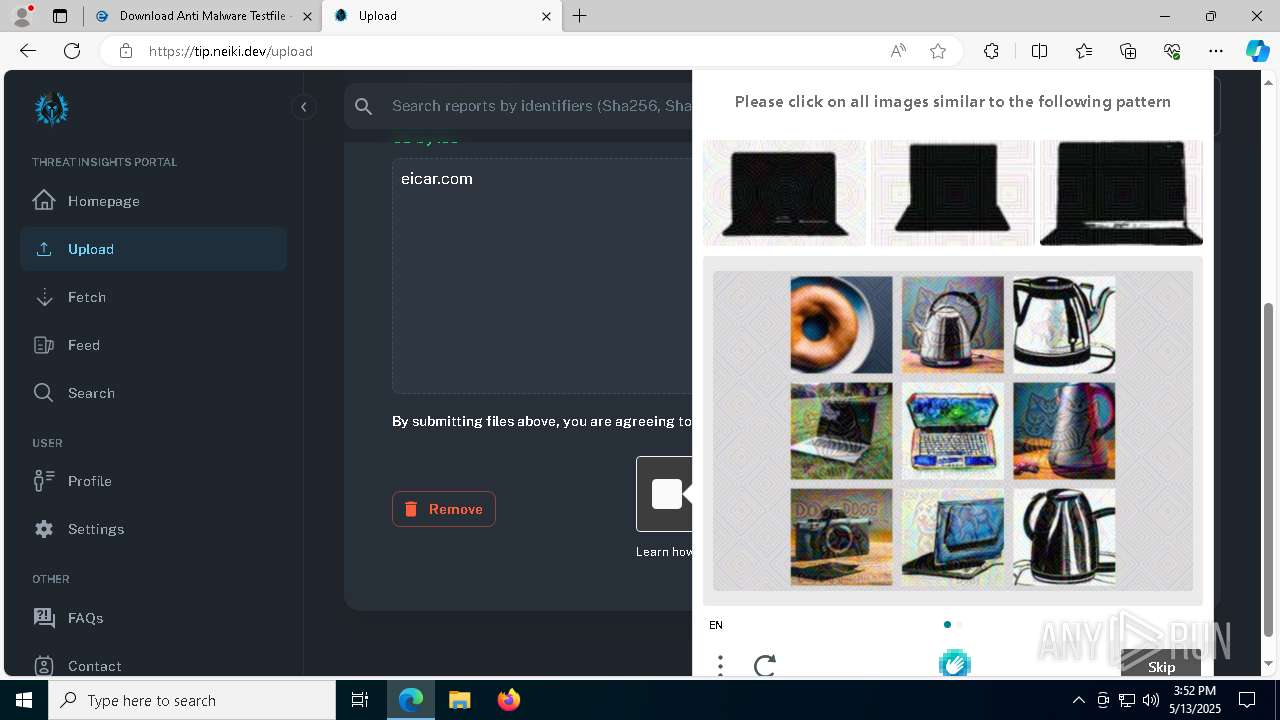Open the browser profile icon
The image size is (1280, 720).
(22, 16)
